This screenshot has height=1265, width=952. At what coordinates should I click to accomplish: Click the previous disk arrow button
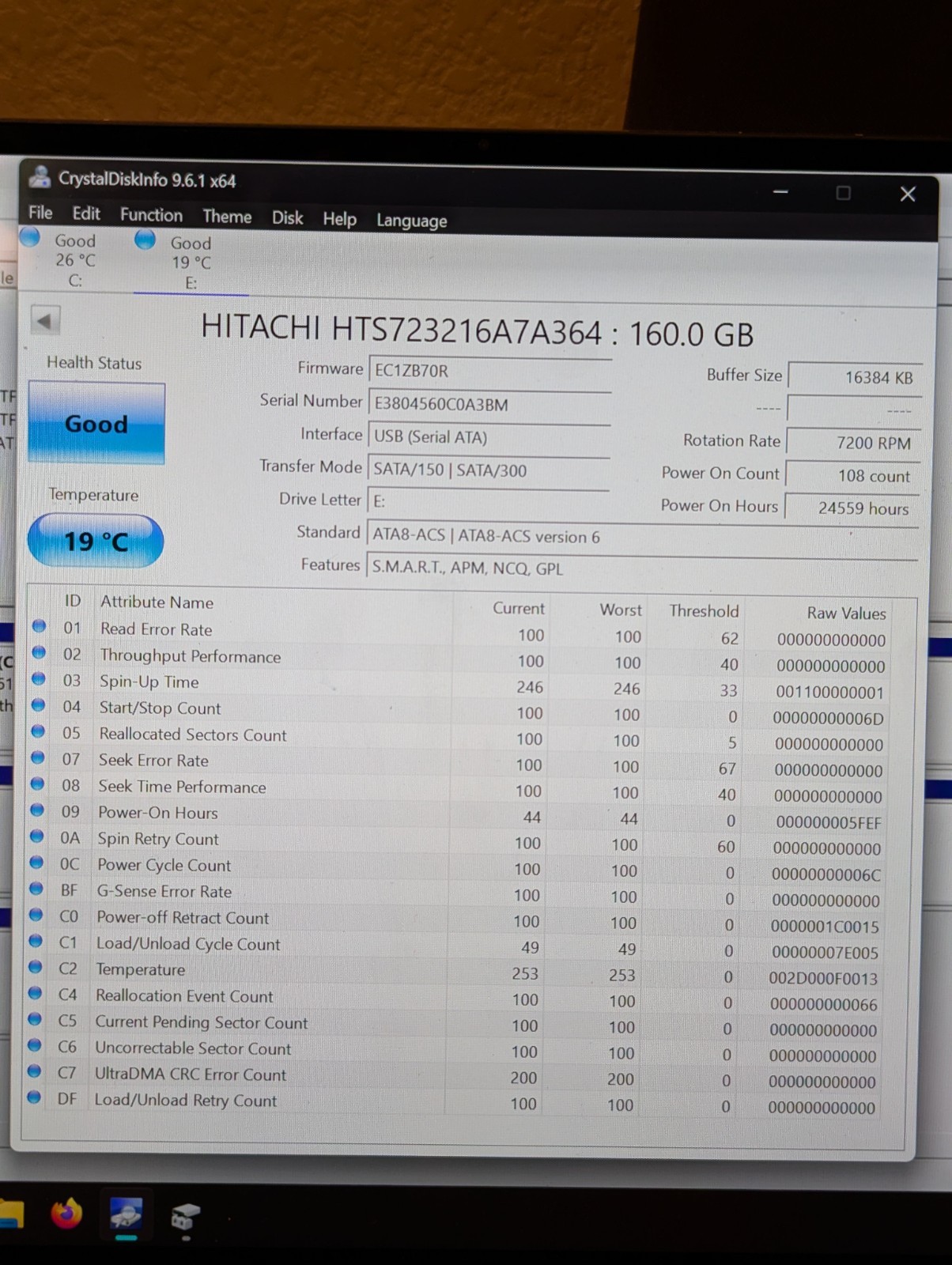point(45,321)
